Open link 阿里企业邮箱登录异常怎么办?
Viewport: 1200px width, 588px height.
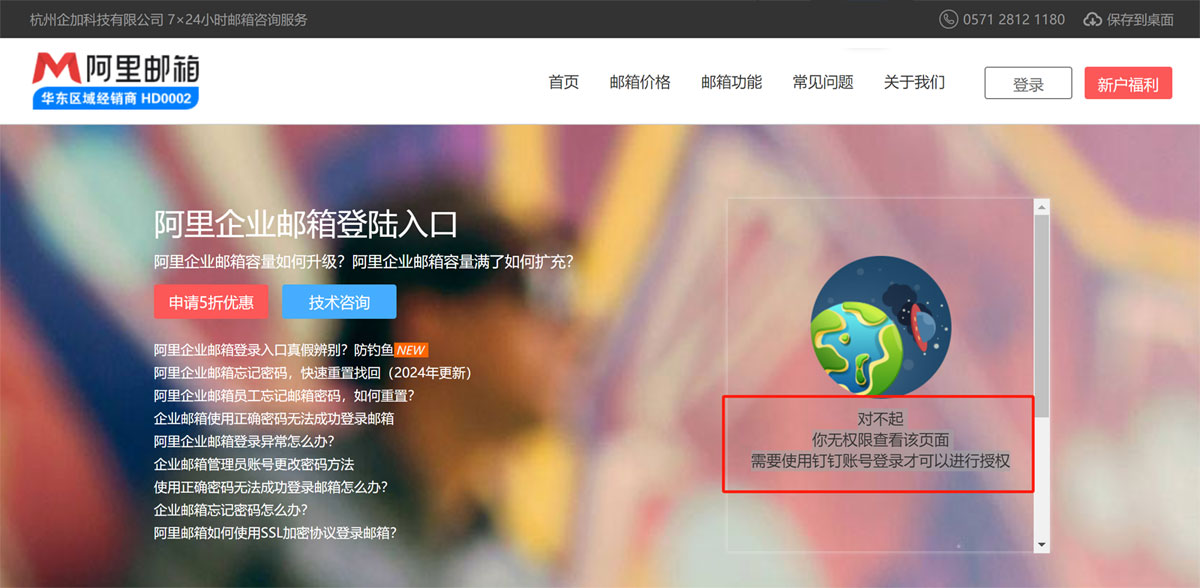[x=244, y=441]
